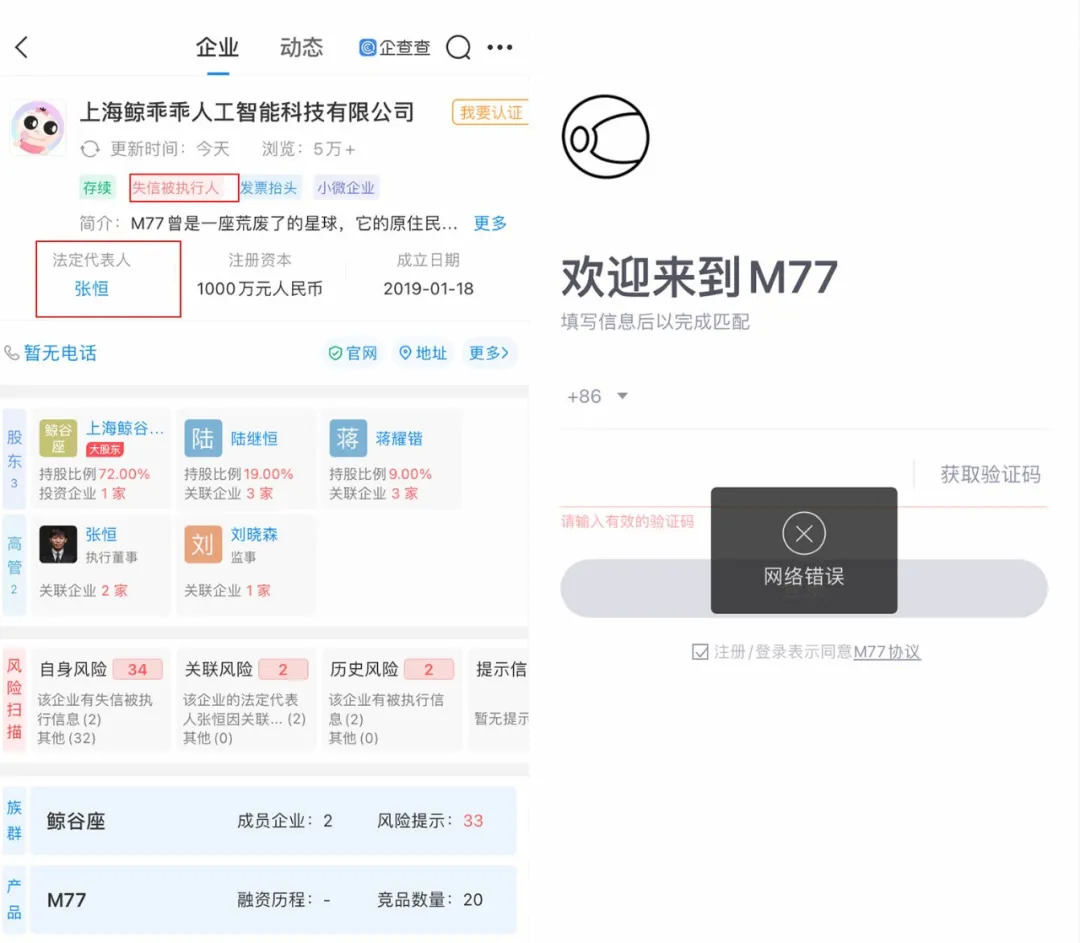Tap the 存续 status tag
1080x943 pixels.
pos(97,187)
